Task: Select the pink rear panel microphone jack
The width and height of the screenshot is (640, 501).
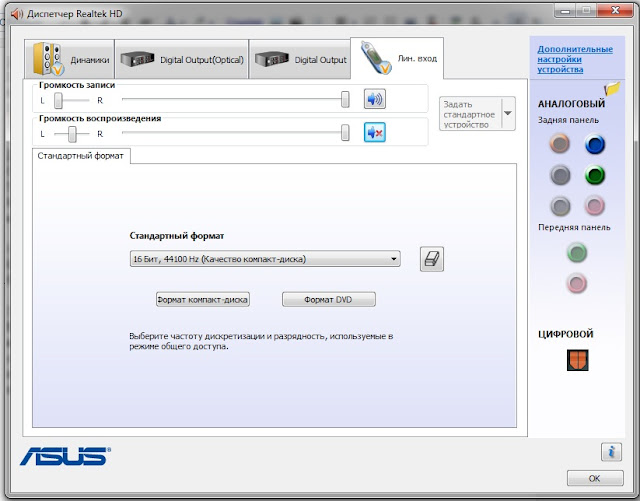Action: click(x=595, y=206)
